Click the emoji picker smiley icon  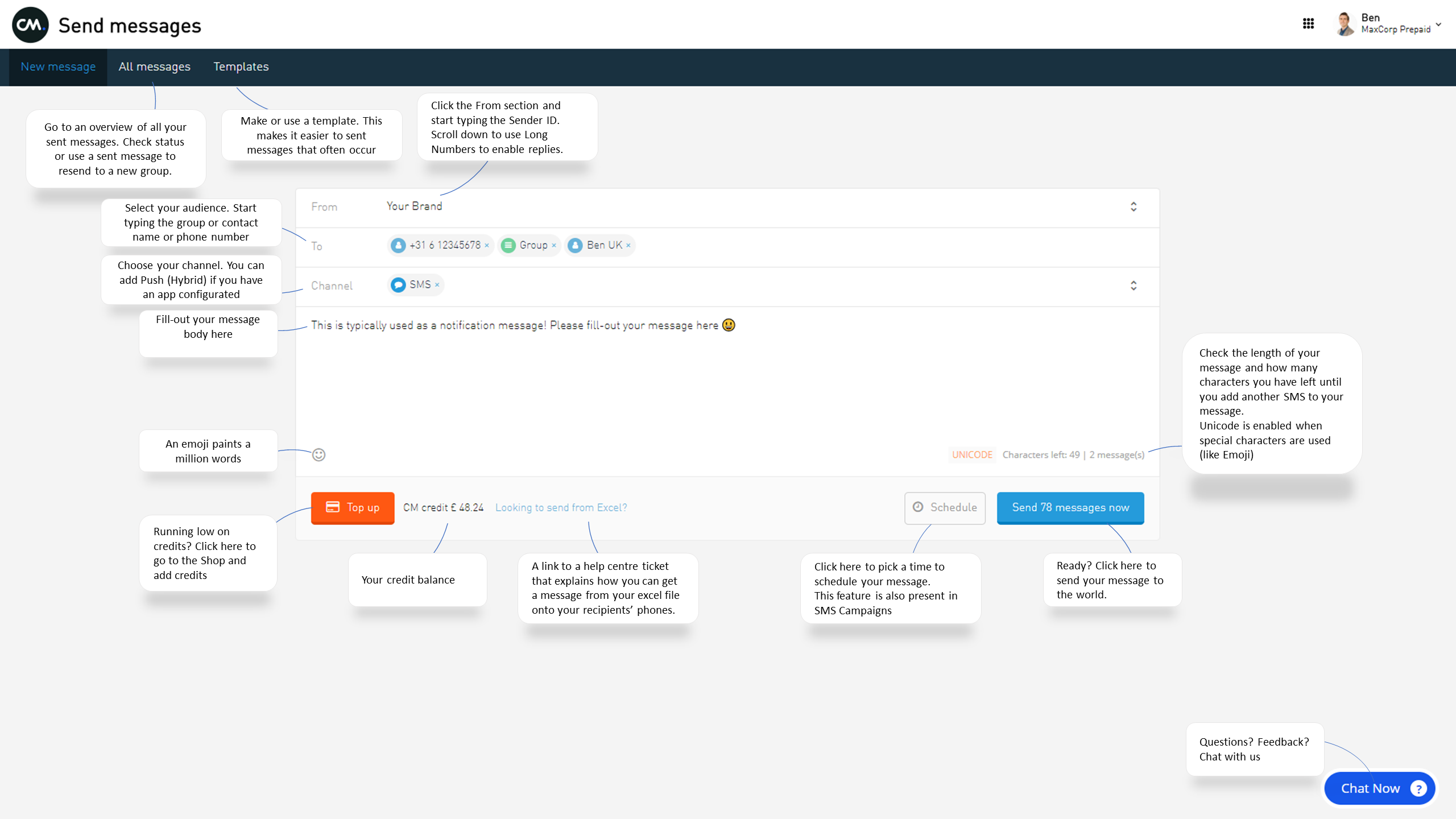pyautogui.click(x=318, y=454)
